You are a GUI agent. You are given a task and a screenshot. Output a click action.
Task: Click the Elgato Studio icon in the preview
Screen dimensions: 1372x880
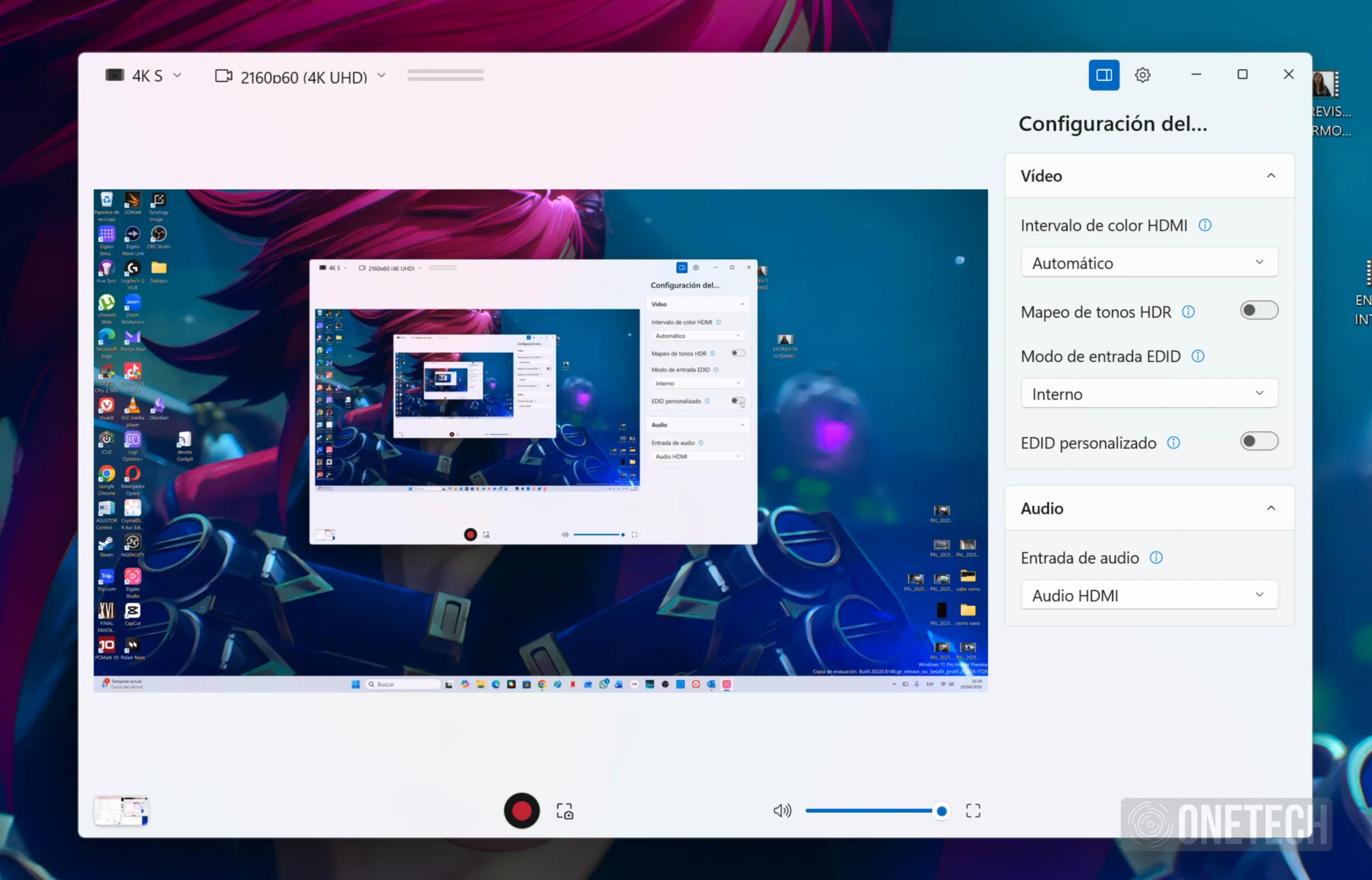[133, 583]
